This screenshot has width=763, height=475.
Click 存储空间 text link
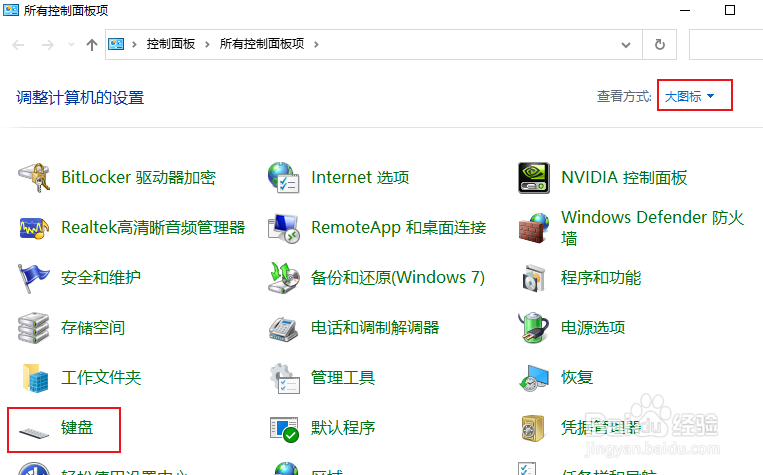point(93,328)
